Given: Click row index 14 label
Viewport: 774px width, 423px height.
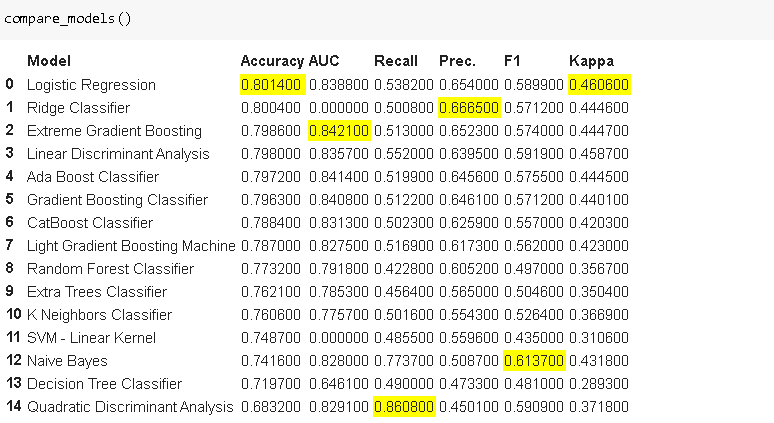Looking at the screenshot, I should click(x=14, y=406).
